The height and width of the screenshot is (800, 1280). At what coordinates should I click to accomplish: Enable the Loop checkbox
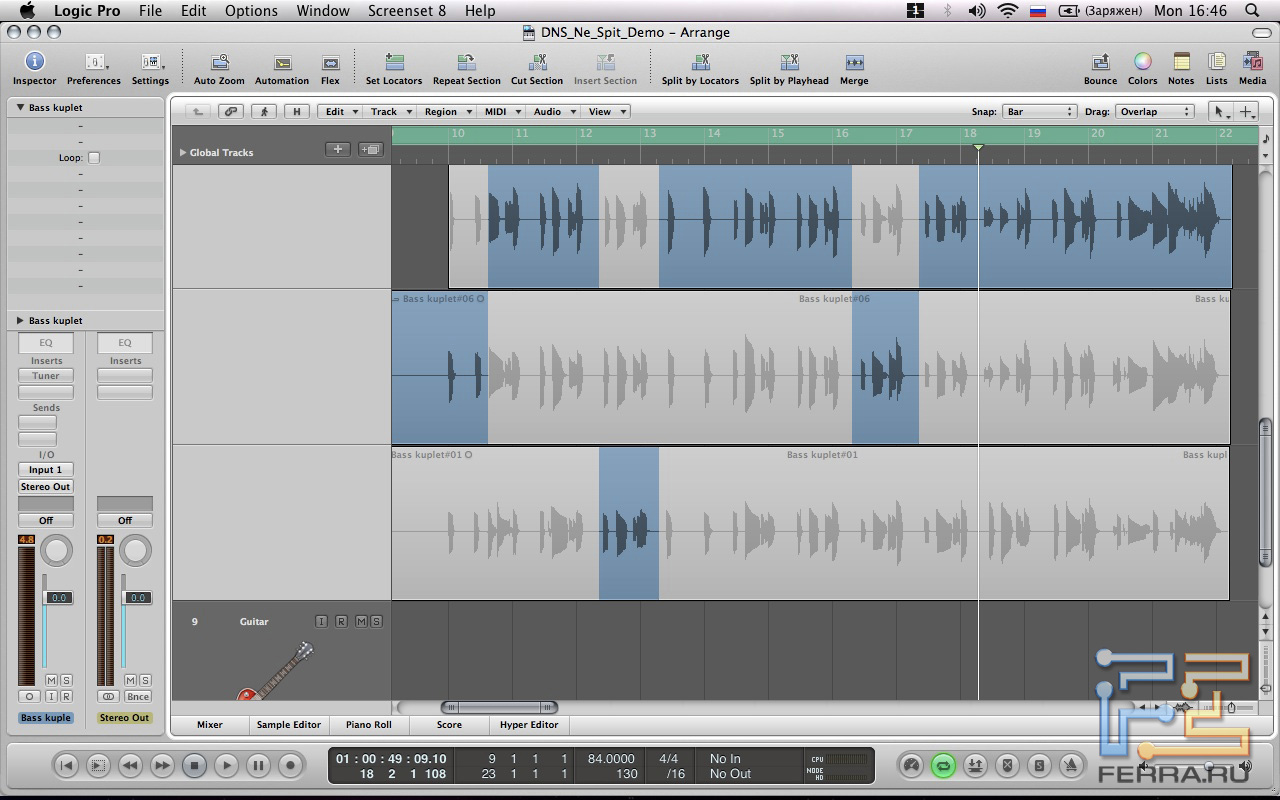click(x=94, y=158)
